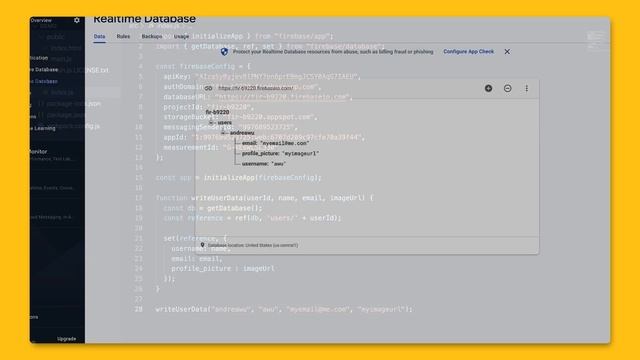Open project settings gear beside Overview
Viewport: 640px width, 360px height.
[77, 20]
